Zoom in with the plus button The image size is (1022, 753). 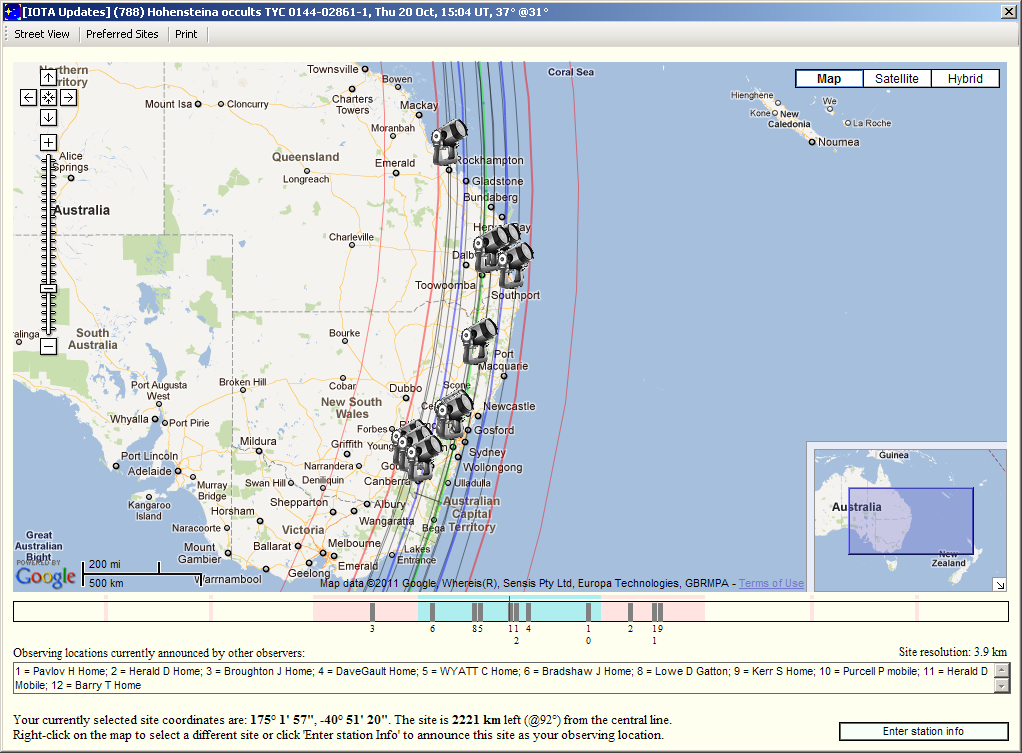point(48,143)
